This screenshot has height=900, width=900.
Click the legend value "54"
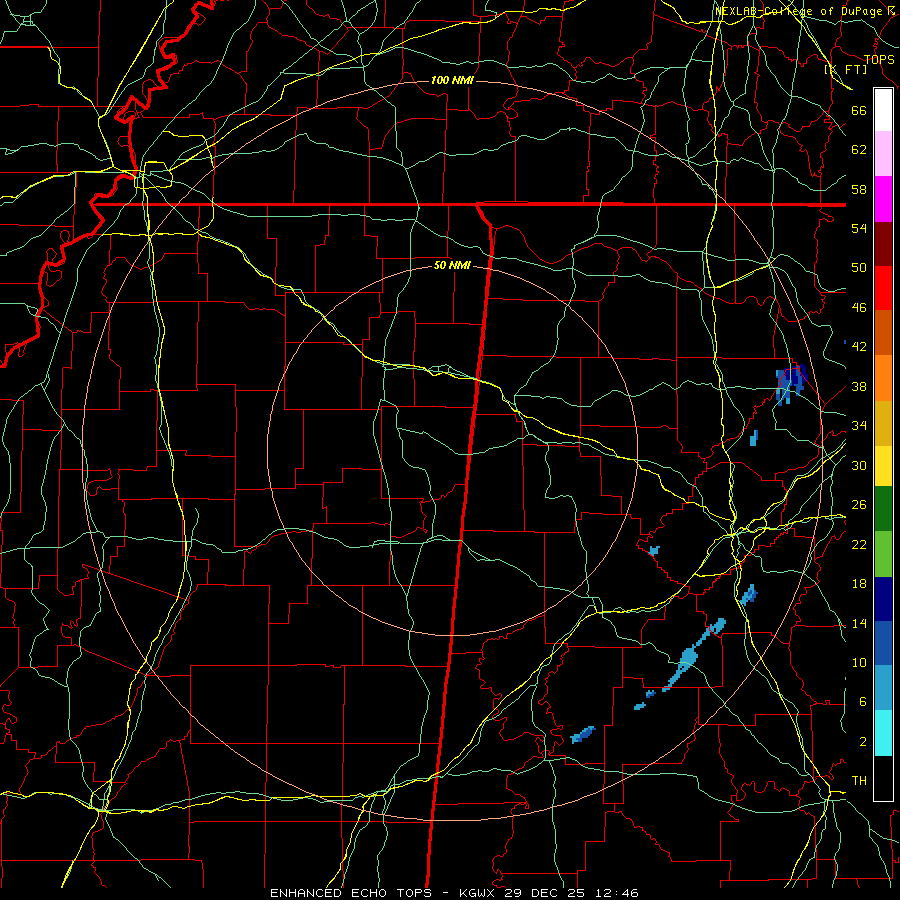point(859,228)
